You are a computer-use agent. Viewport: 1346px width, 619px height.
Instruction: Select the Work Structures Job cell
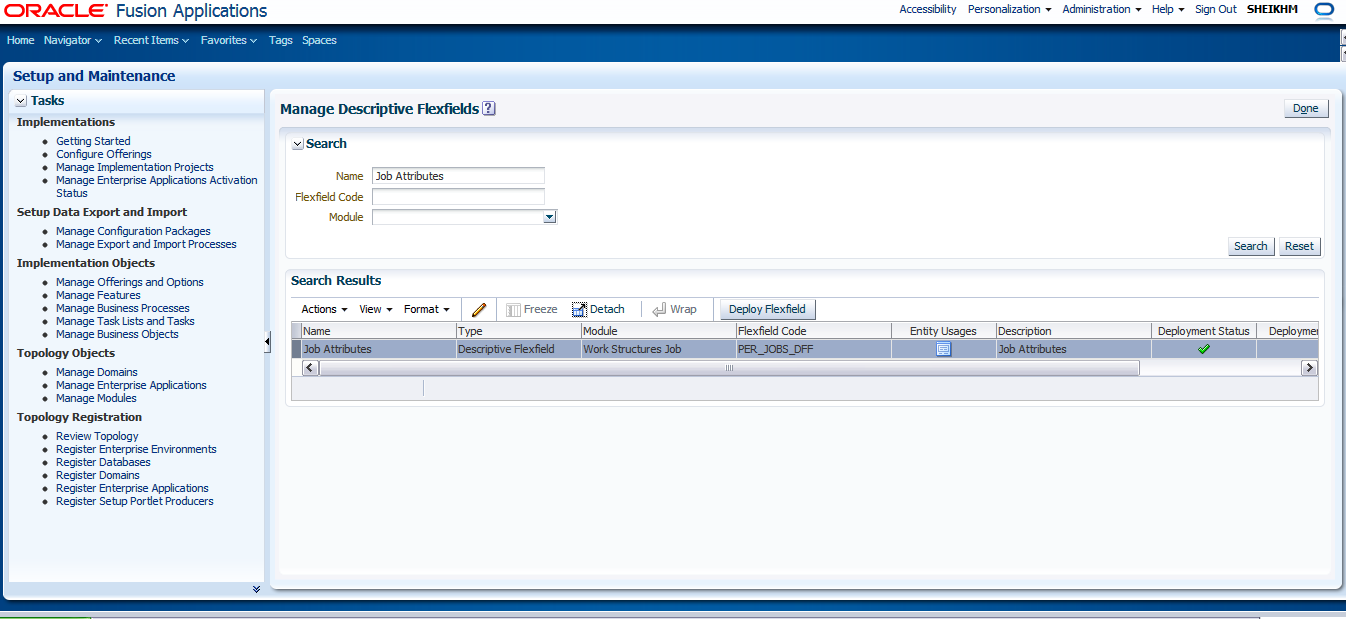point(658,349)
